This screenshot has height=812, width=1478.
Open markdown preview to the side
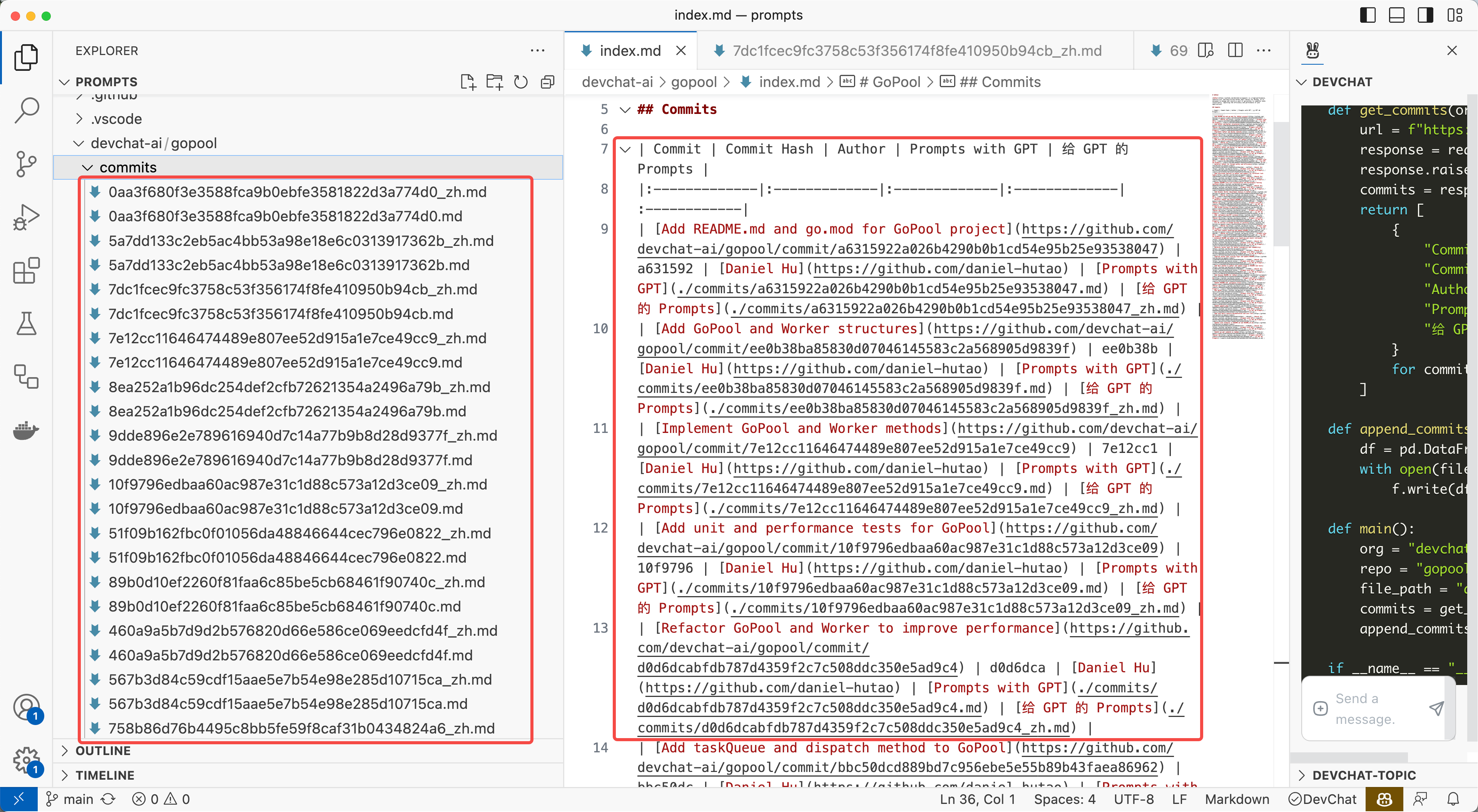coord(1205,51)
